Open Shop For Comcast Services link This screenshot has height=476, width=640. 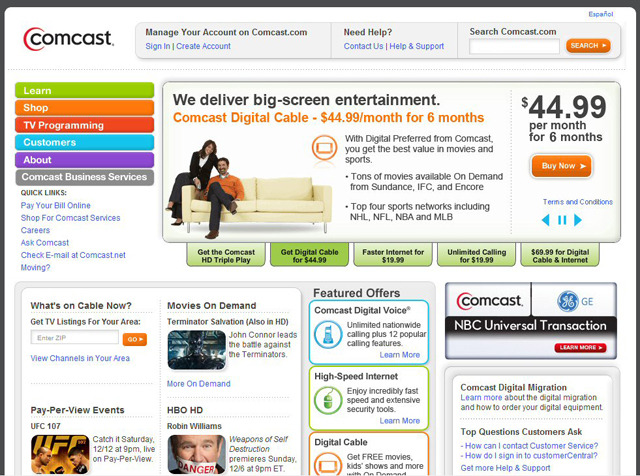pyautogui.click(x=70, y=218)
